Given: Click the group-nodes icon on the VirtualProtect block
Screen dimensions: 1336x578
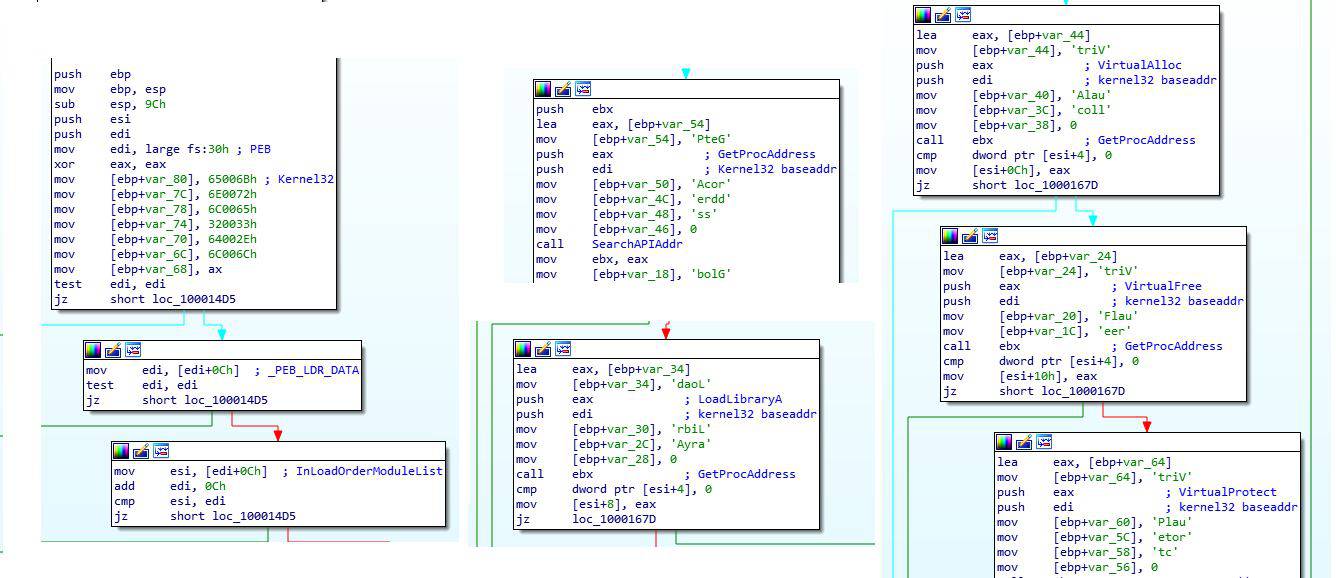Looking at the screenshot, I should [1044, 441].
